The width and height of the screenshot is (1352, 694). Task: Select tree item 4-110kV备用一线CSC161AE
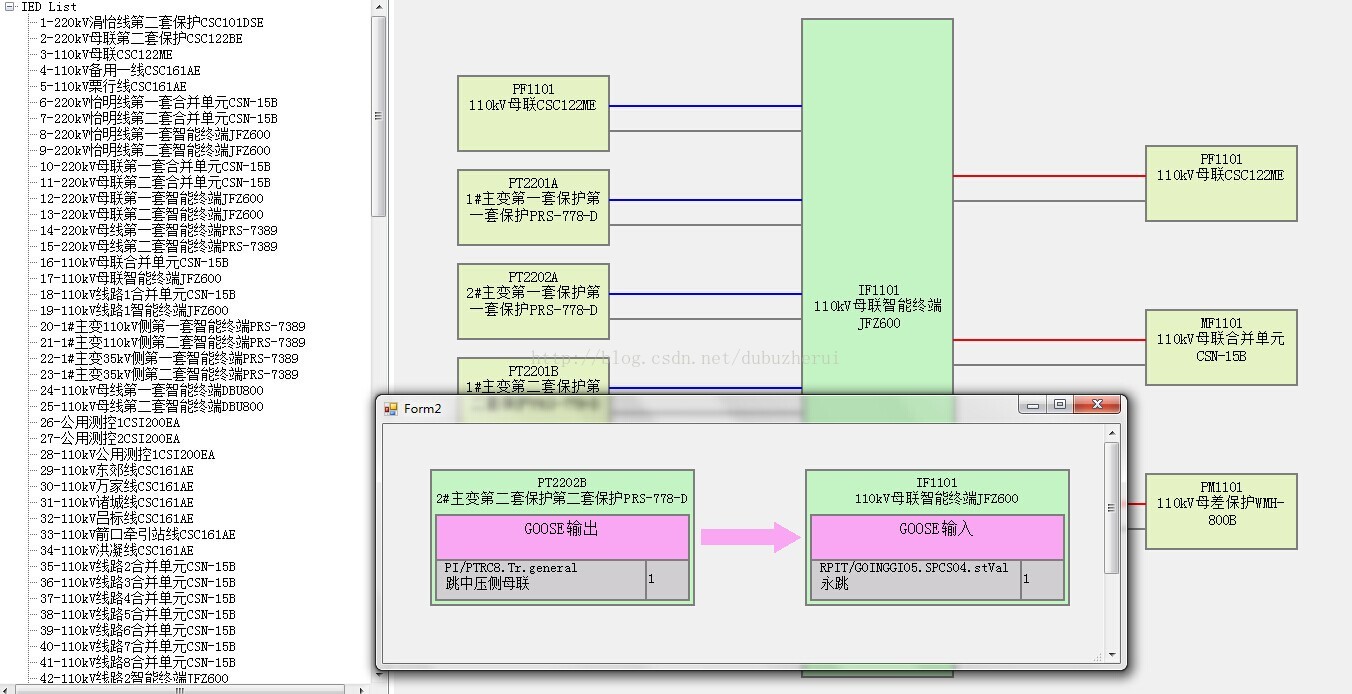[x=120, y=70]
